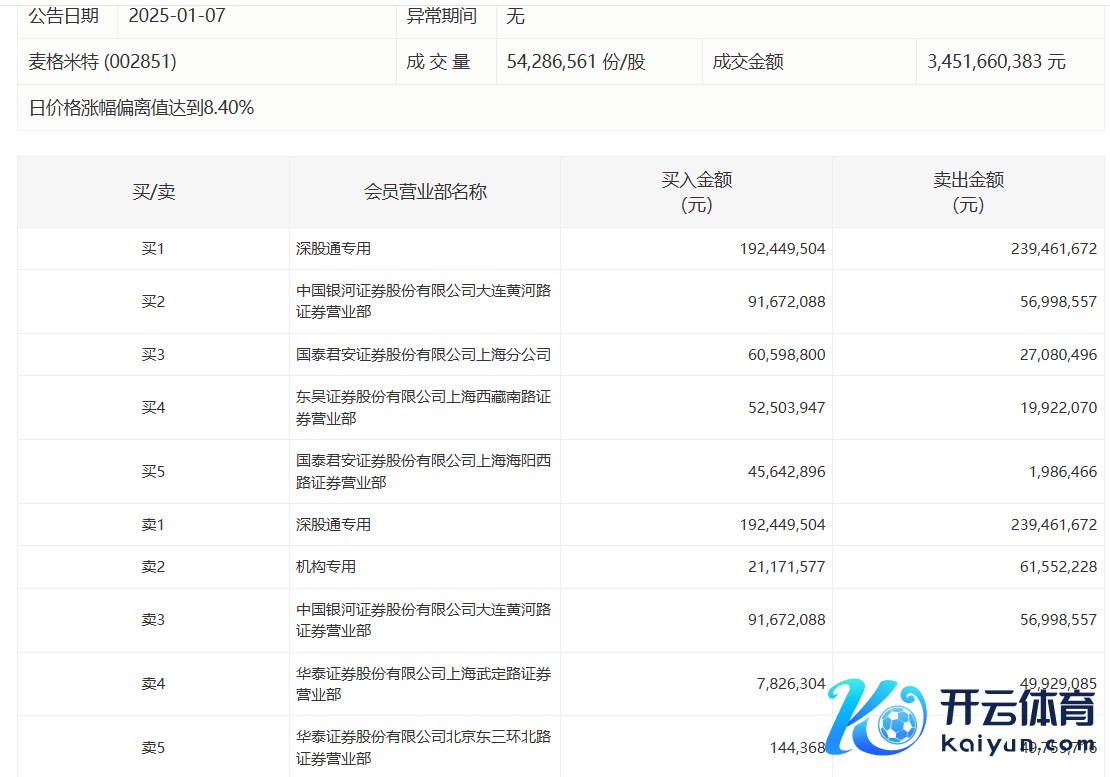Select 国泰君安证券上海分公司 in the 买3 row
1110x777 pixels.
(423, 355)
